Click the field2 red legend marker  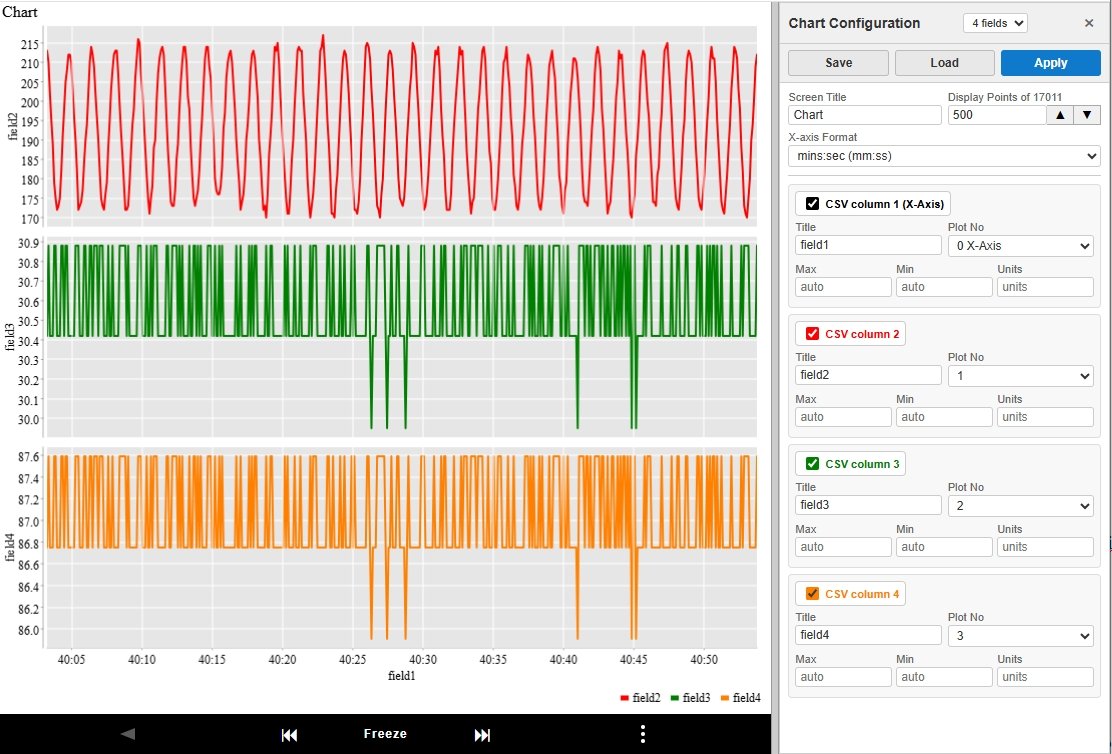(625, 698)
